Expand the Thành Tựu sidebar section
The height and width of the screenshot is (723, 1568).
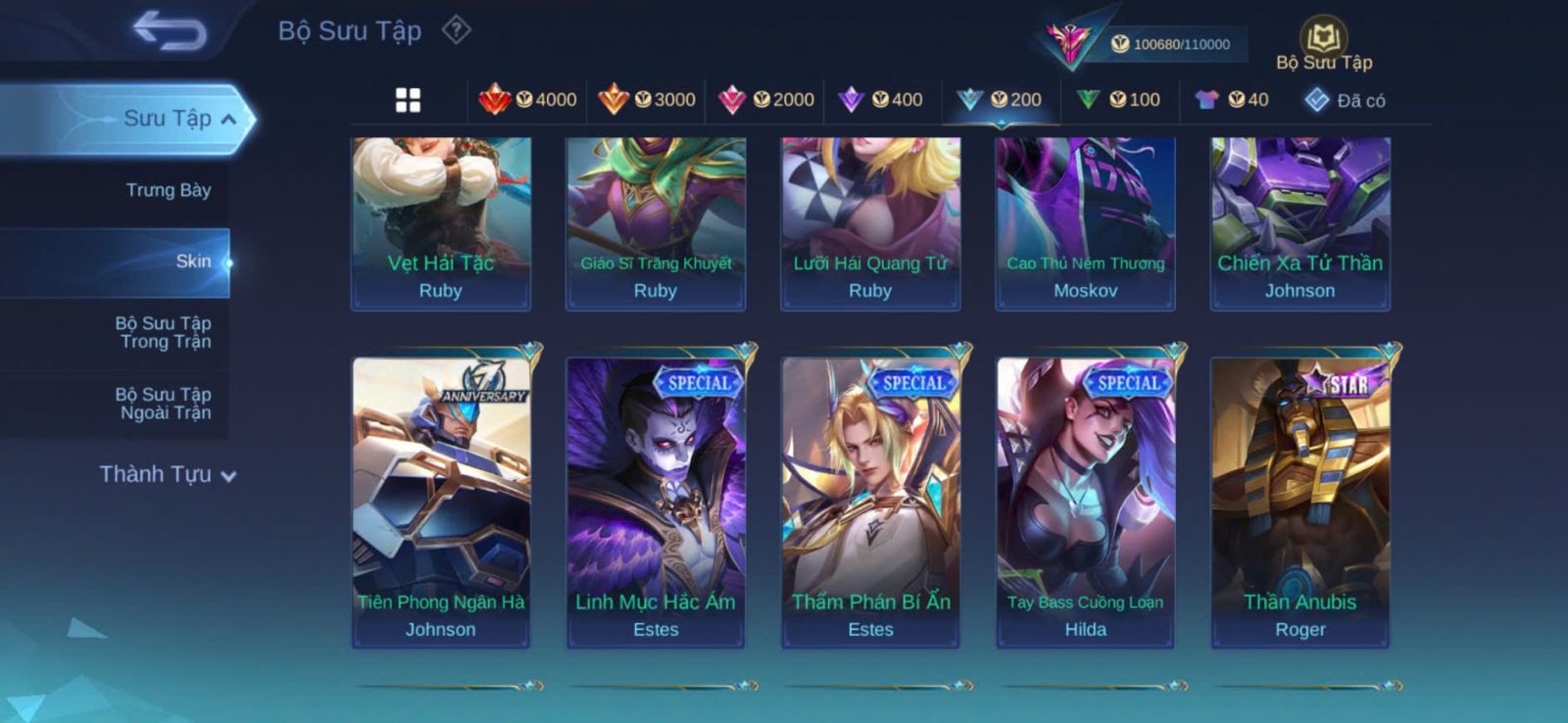[168, 474]
